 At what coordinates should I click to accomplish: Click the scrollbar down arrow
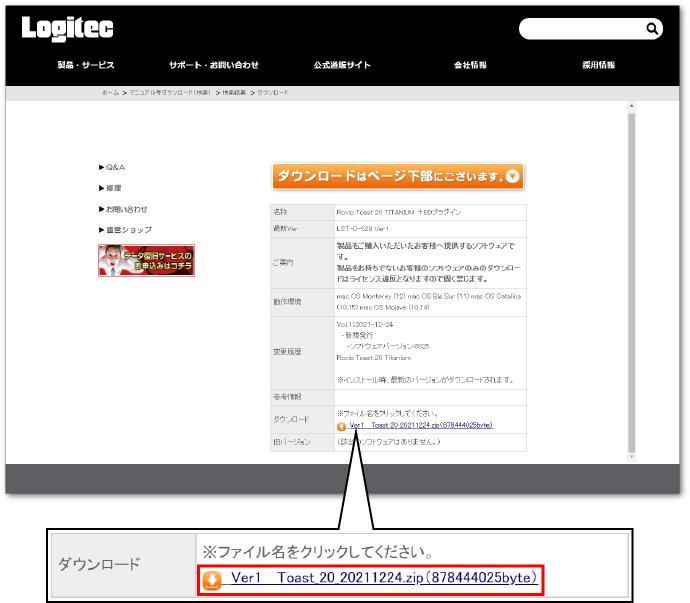point(631,457)
